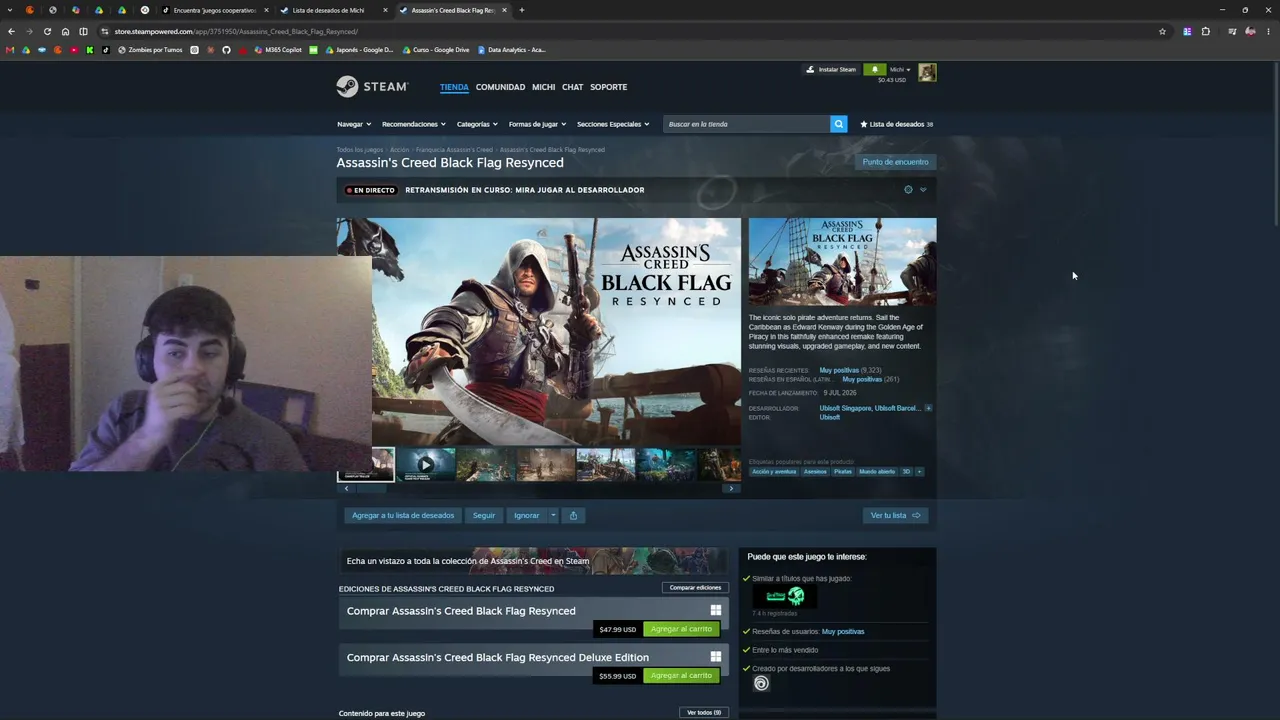Image resolution: width=1280 pixels, height=720 pixels.
Task: Click the browser address bar URL
Action: point(236,32)
